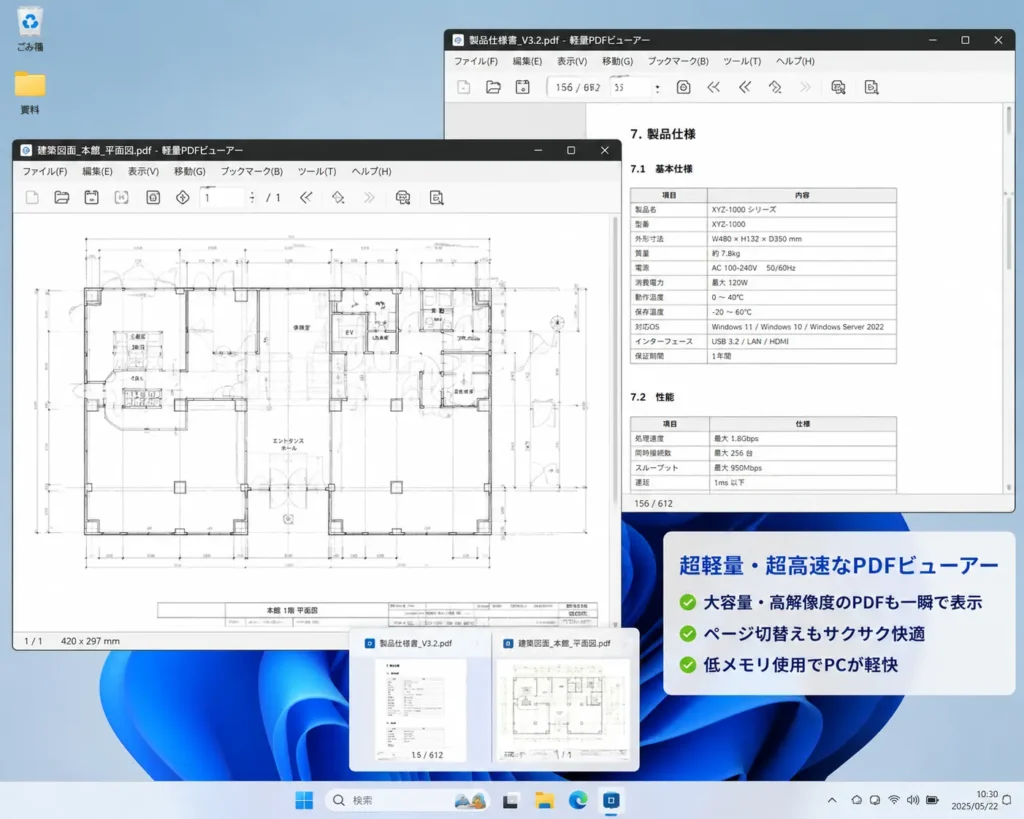Click the 420 x 297 mm status bar text
The height and width of the screenshot is (819, 1024).
90,641
